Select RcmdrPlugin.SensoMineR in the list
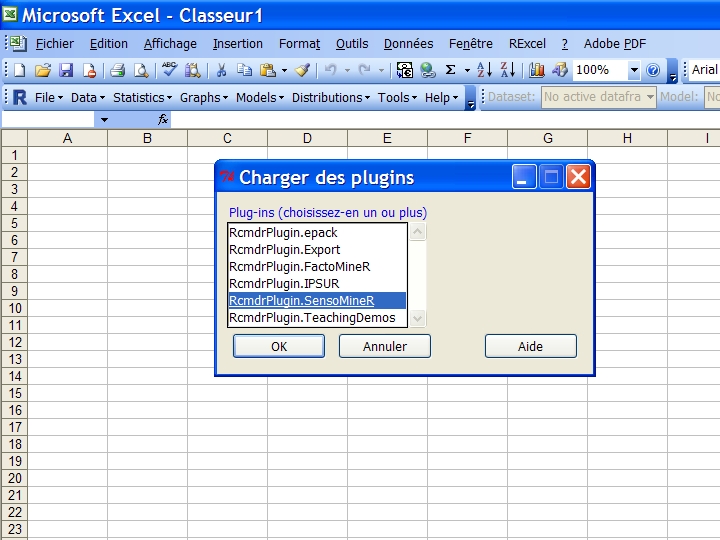The width and height of the screenshot is (720, 540). pos(317,301)
